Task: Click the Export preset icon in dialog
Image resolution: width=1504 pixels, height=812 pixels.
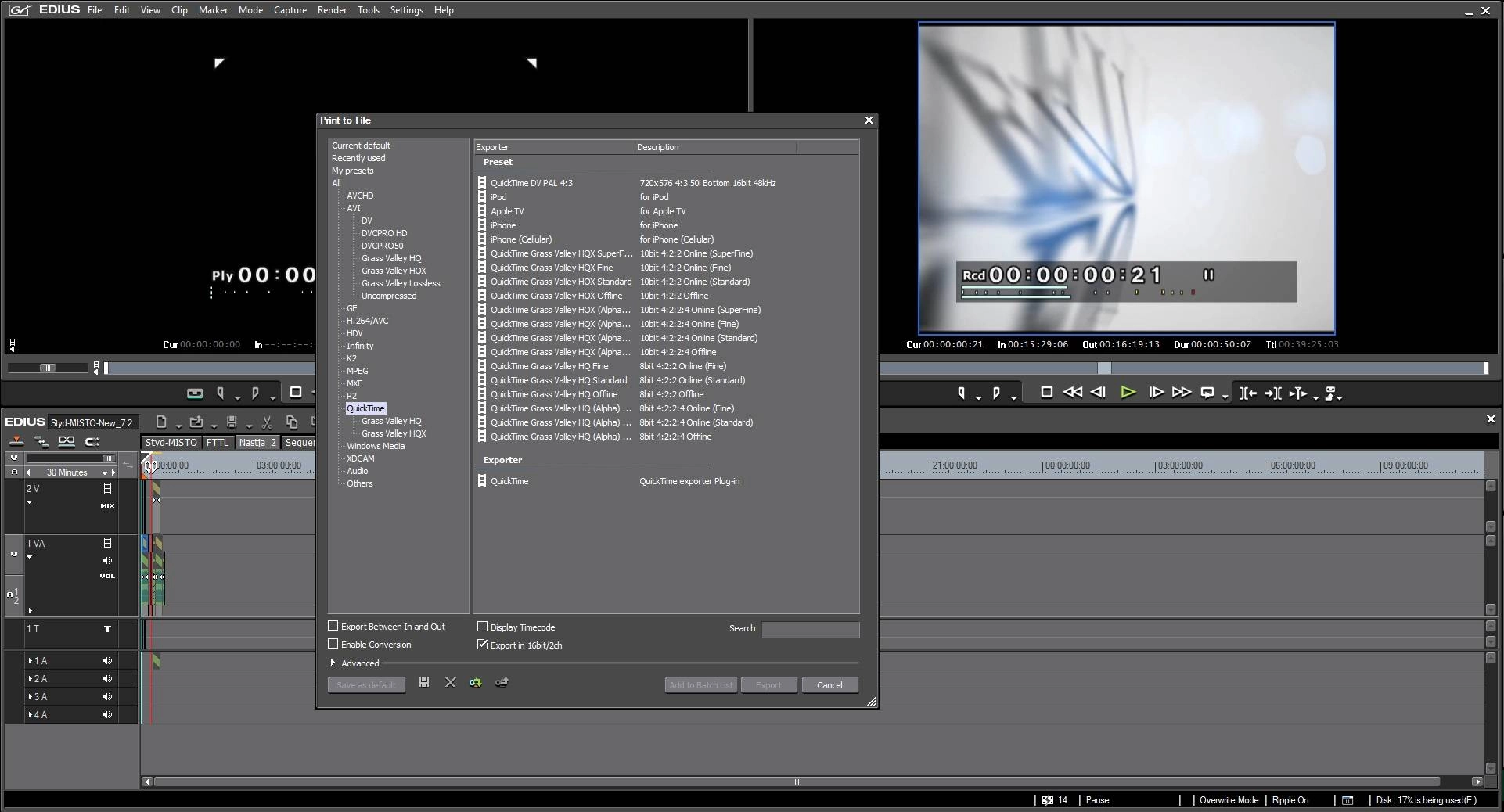Action: (502, 682)
